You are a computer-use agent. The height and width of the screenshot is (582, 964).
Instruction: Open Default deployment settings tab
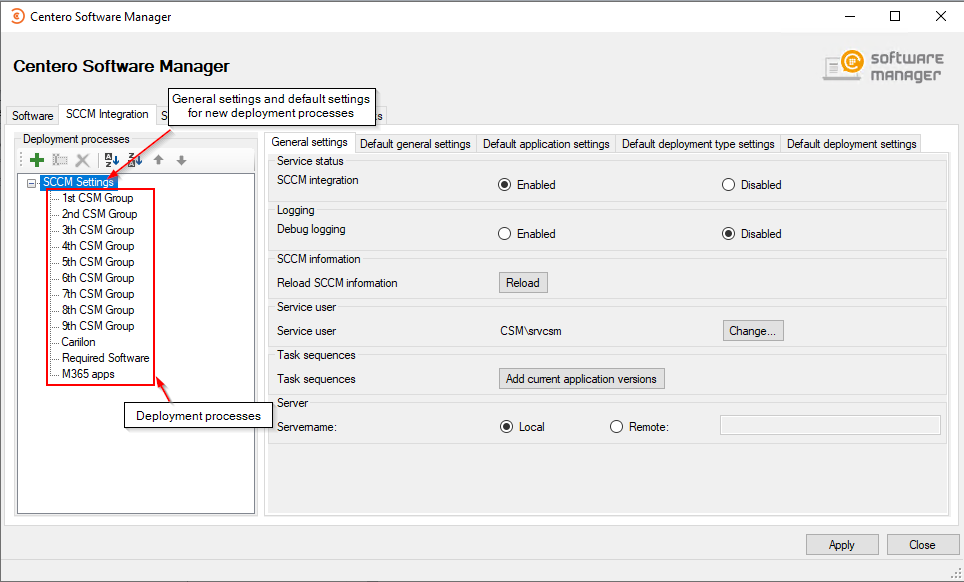851,144
